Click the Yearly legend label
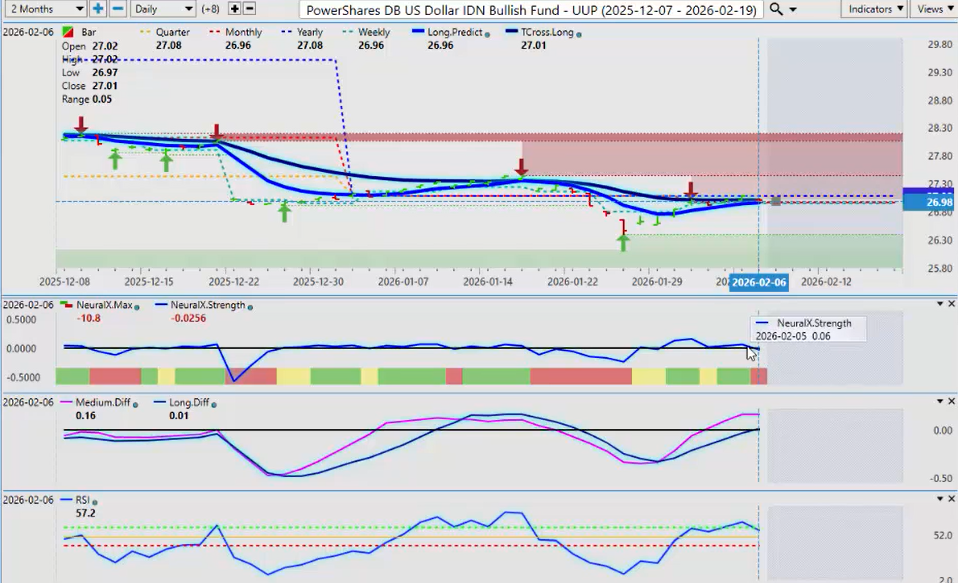Image resolution: width=958 pixels, height=583 pixels. (x=309, y=33)
